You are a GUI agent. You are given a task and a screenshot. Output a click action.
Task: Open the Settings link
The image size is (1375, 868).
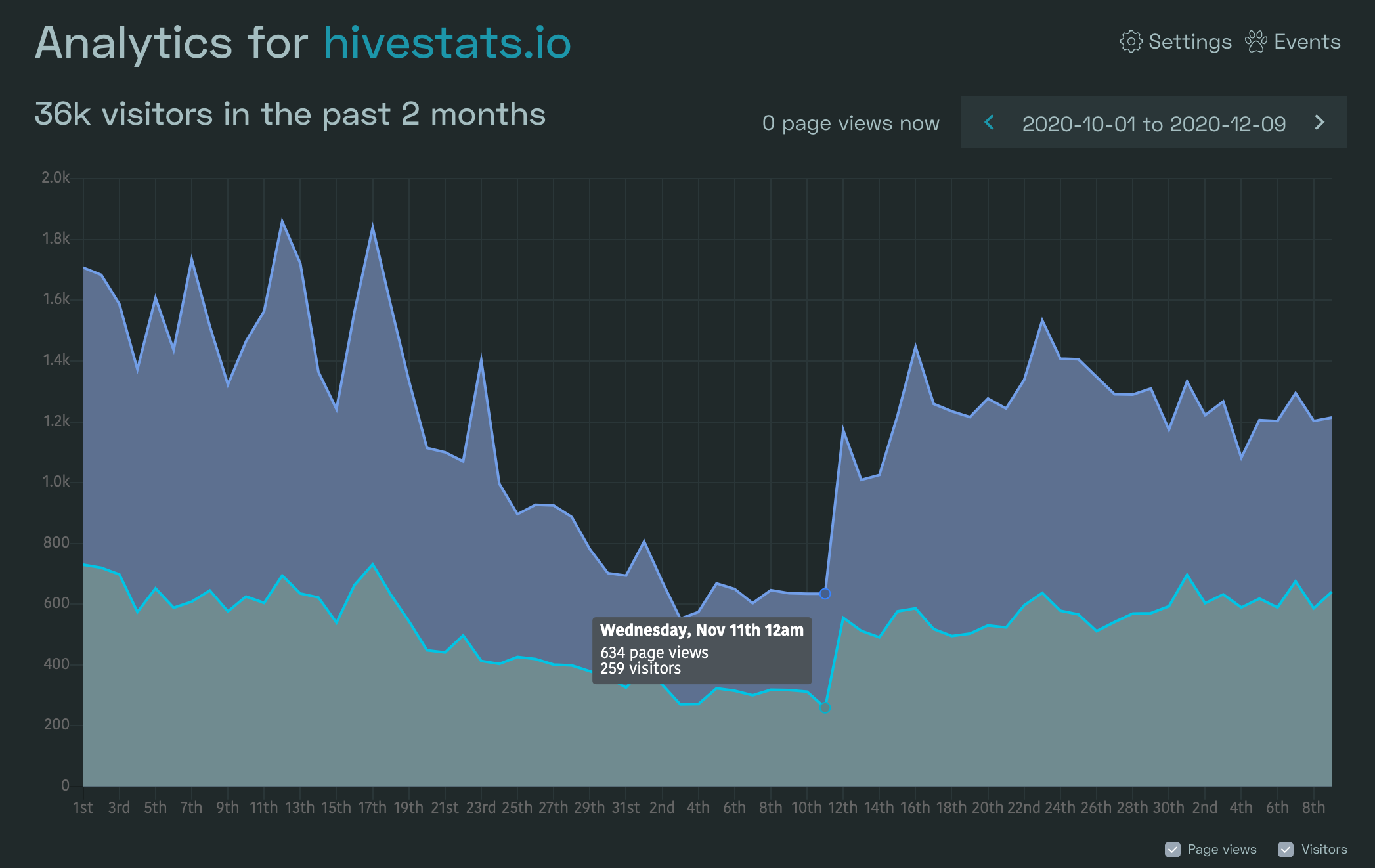[x=1175, y=42]
